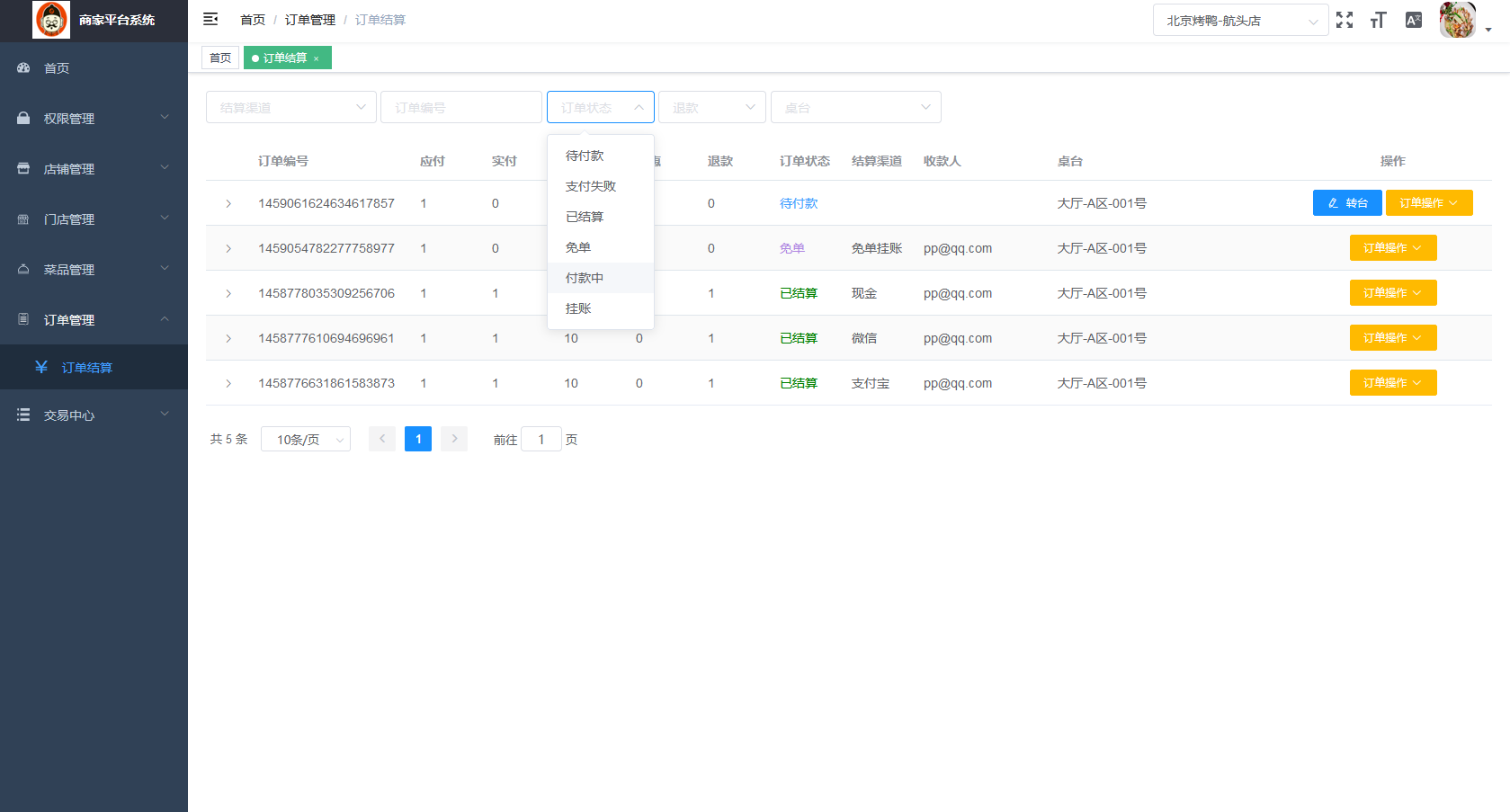Expand row of order 1458776631861583873
This screenshot has width=1510, height=812.
228,384
